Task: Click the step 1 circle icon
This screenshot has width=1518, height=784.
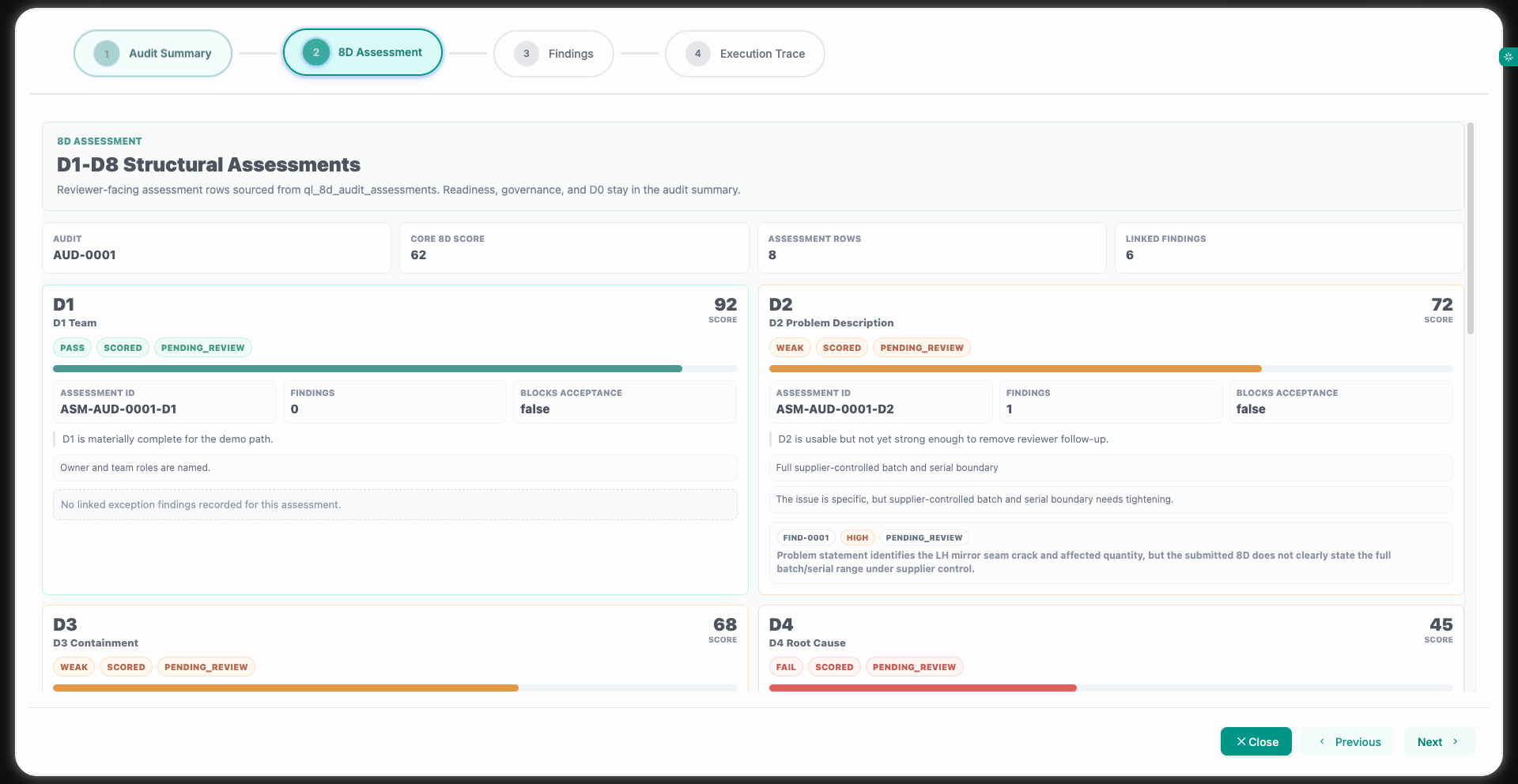Action: pos(107,54)
